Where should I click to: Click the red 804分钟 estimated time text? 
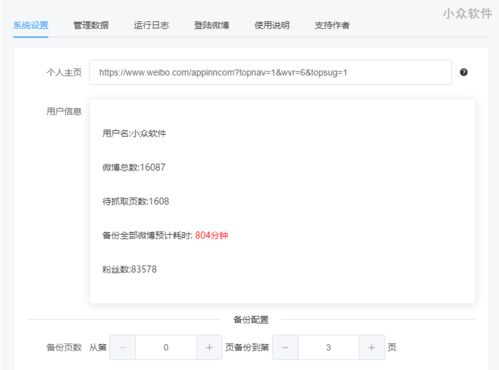(211, 235)
